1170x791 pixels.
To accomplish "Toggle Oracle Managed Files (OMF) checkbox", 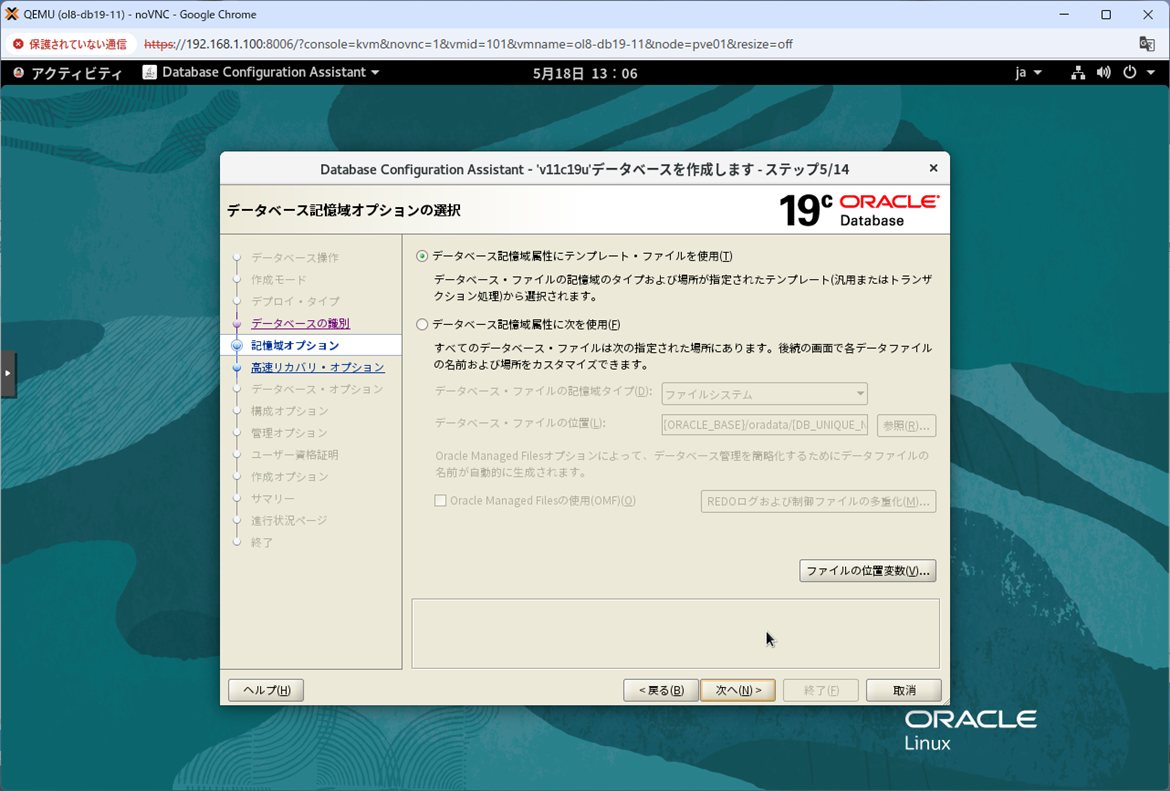I will point(440,501).
